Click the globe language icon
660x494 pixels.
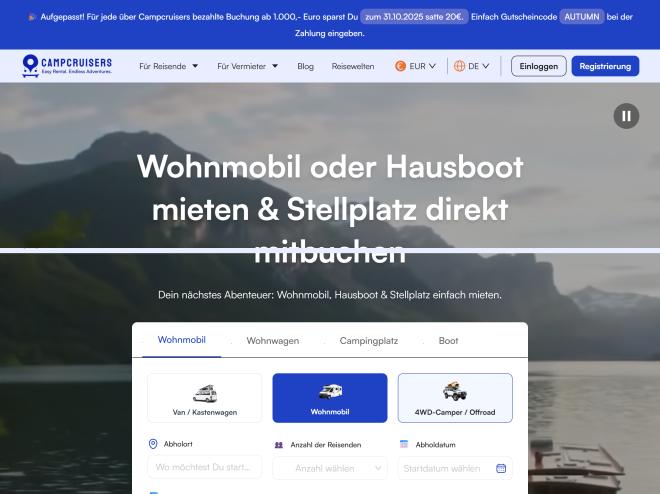point(459,66)
